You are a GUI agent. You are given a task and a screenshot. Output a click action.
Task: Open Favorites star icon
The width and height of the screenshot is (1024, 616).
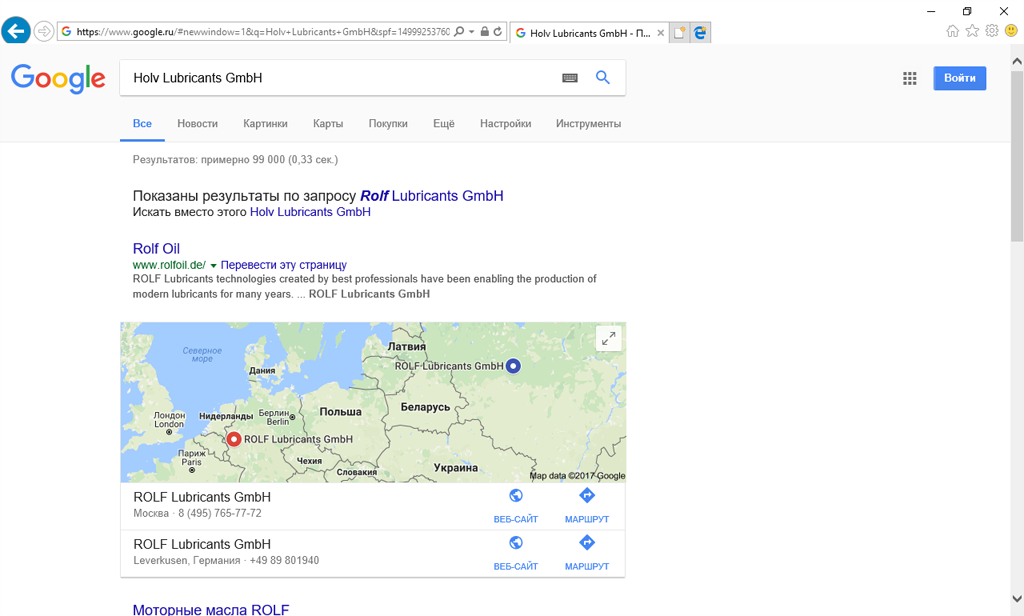(972, 31)
